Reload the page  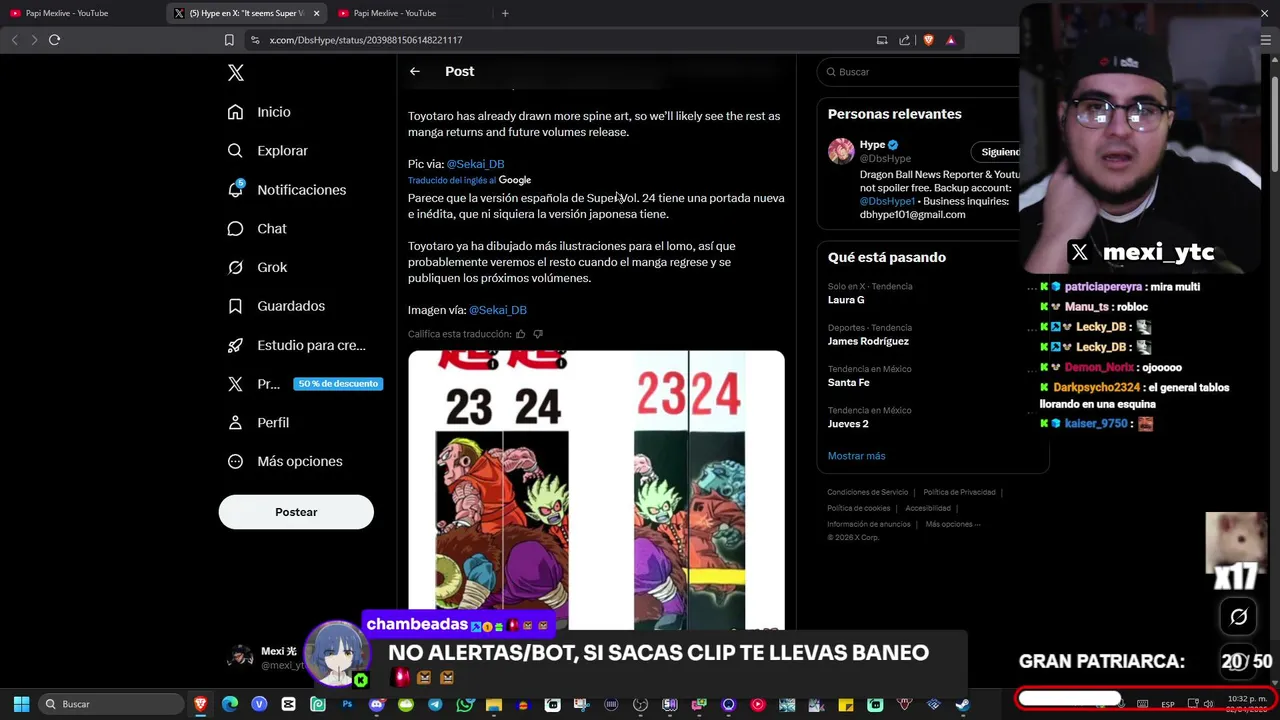(x=55, y=40)
